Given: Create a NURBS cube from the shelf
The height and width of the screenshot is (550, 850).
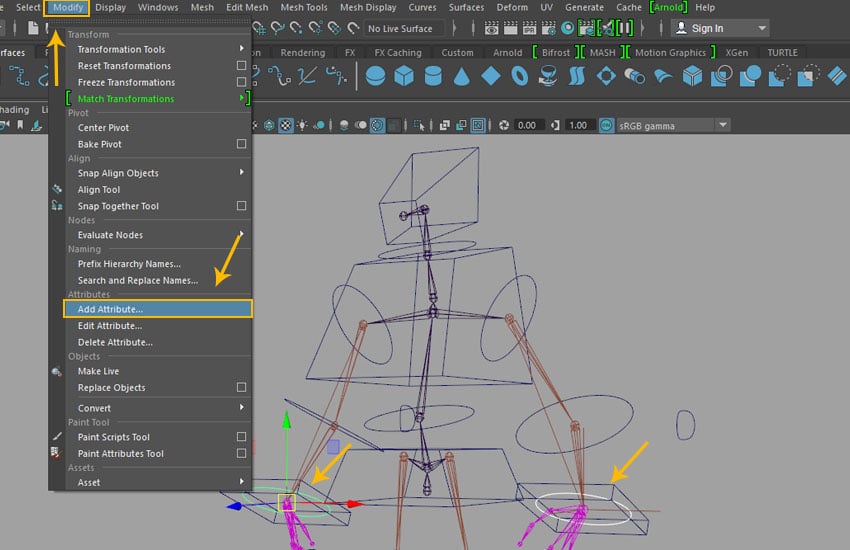Looking at the screenshot, I should pos(404,76).
